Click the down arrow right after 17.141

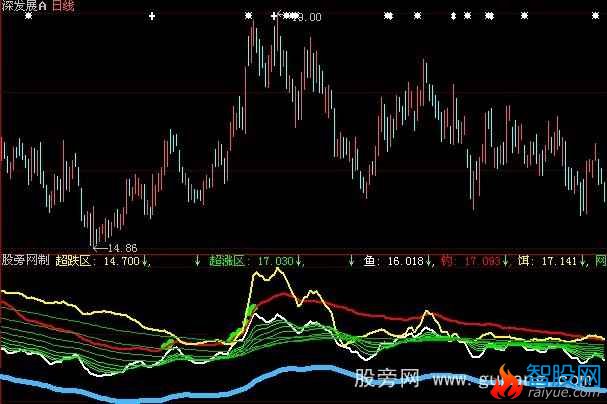(583, 261)
